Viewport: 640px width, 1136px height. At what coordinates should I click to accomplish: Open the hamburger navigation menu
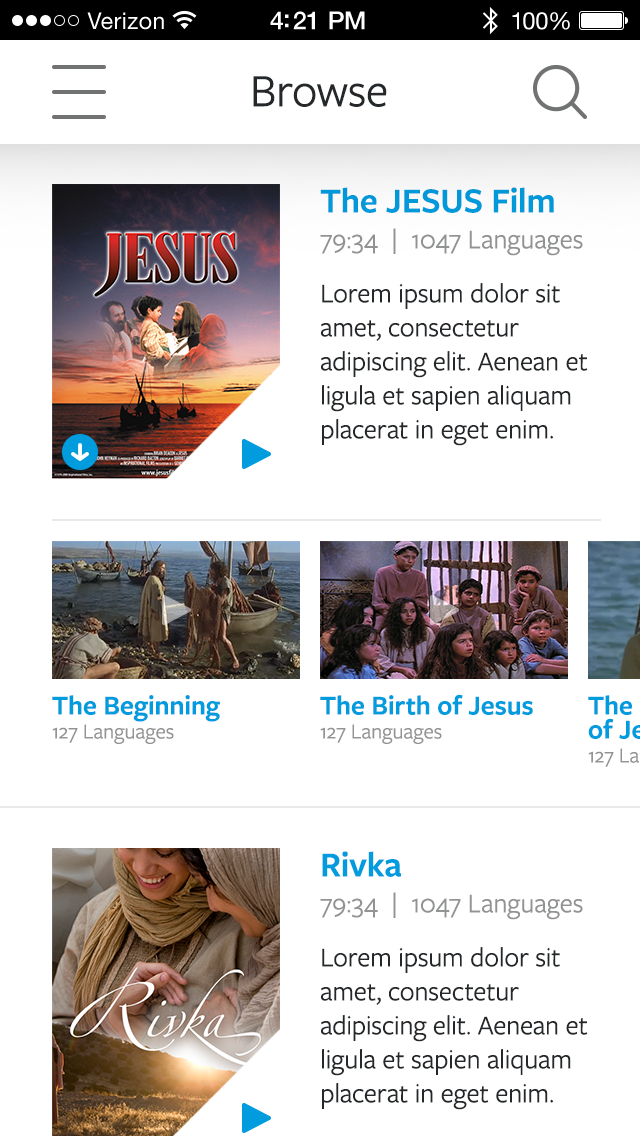[79, 92]
